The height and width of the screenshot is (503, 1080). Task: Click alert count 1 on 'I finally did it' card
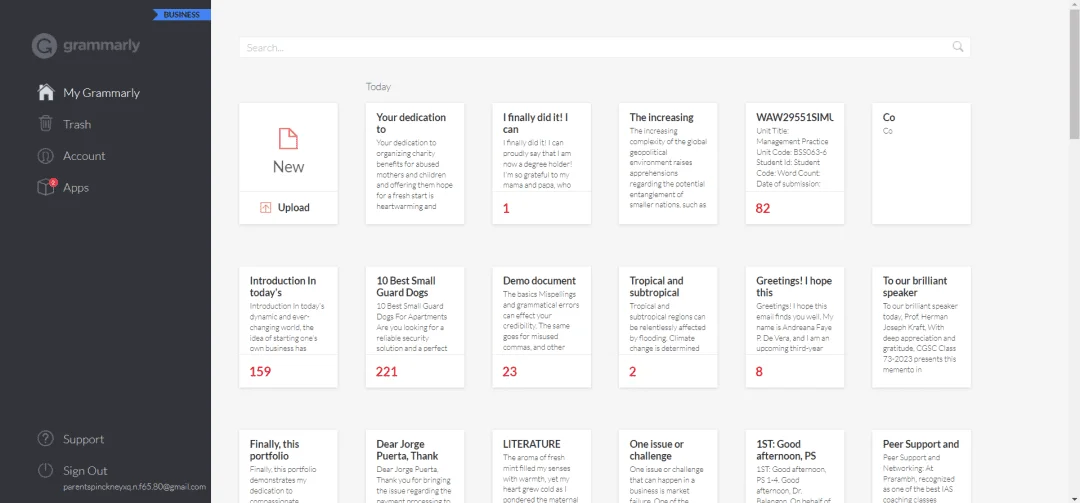pos(506,208)
